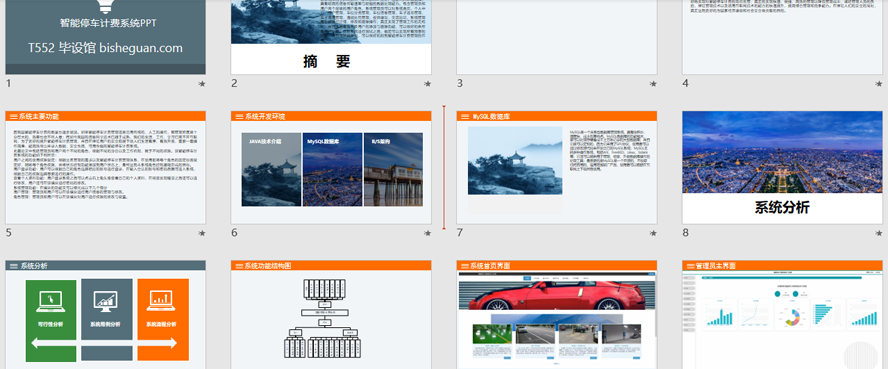The height and width of the screenshot is (369, 888).
Task: Select the 管理员主界面 dashboard slide
Action: 782,315
